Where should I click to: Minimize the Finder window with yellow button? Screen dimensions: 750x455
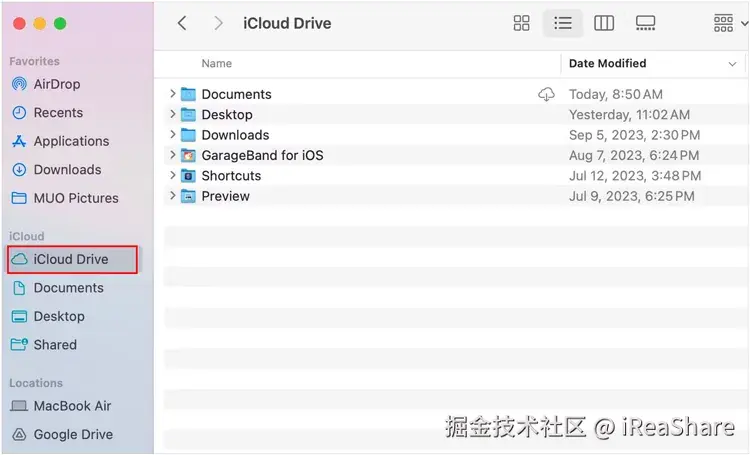pos(40,23)
